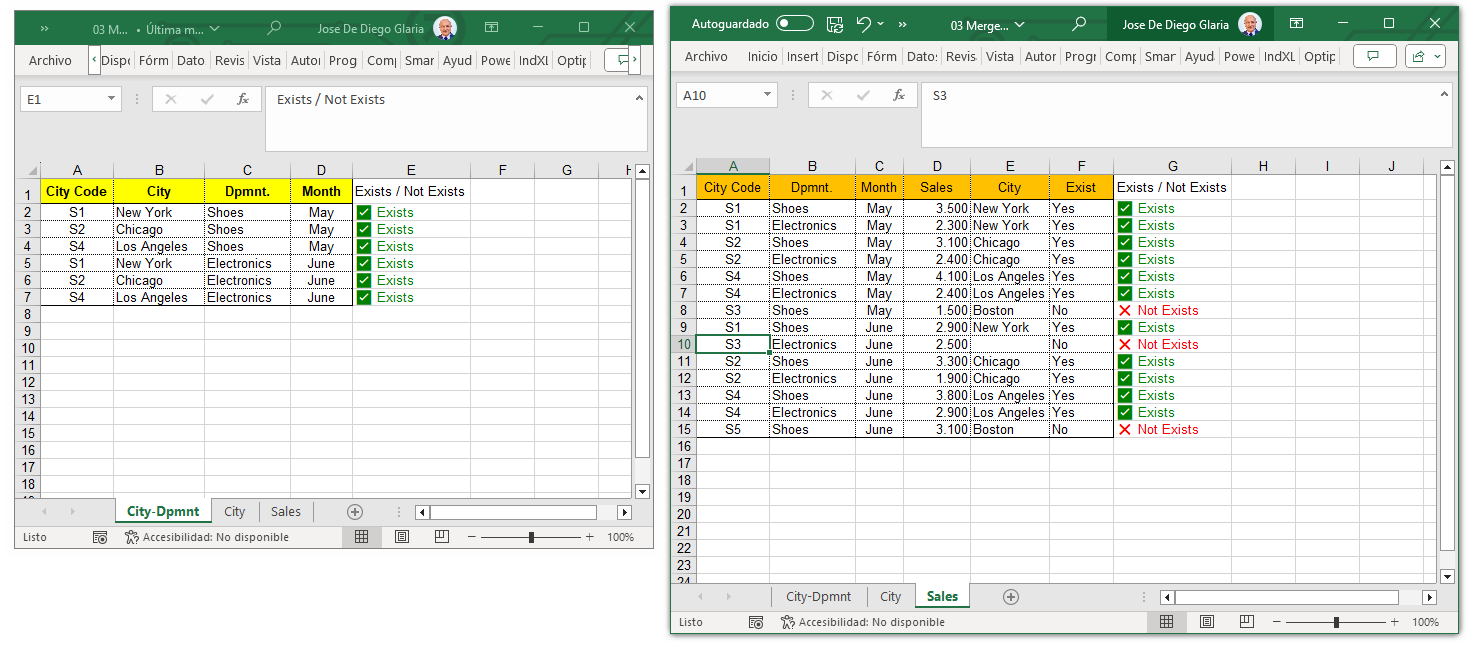Click the Zoom out minus in right window
The width and height of the screenshot is (1482, 646).
click(1276, 622)
